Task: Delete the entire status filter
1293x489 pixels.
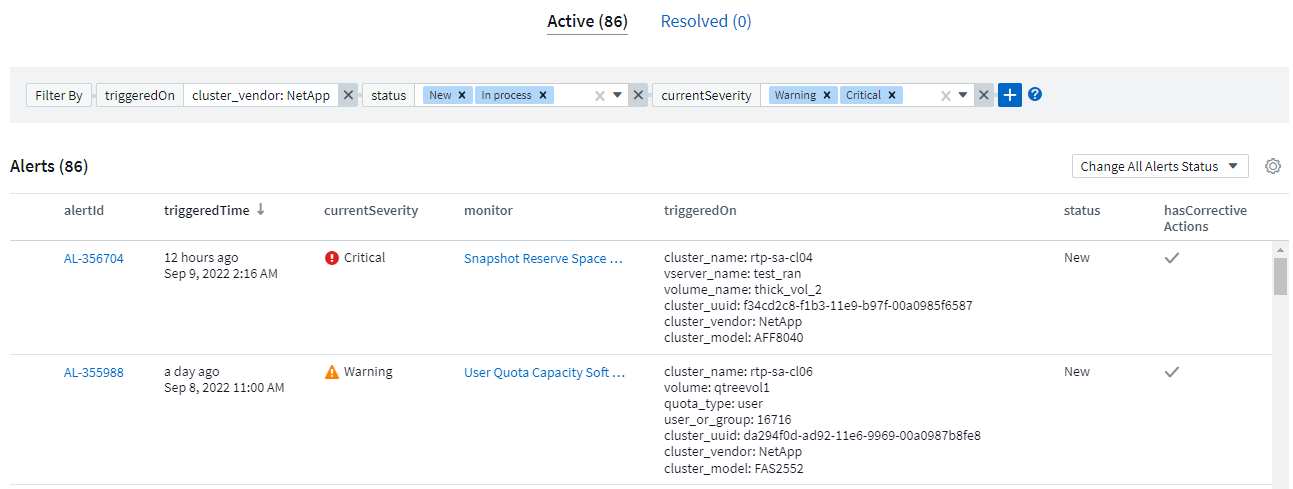Action: pyautogui.click(x=638, y=95)
